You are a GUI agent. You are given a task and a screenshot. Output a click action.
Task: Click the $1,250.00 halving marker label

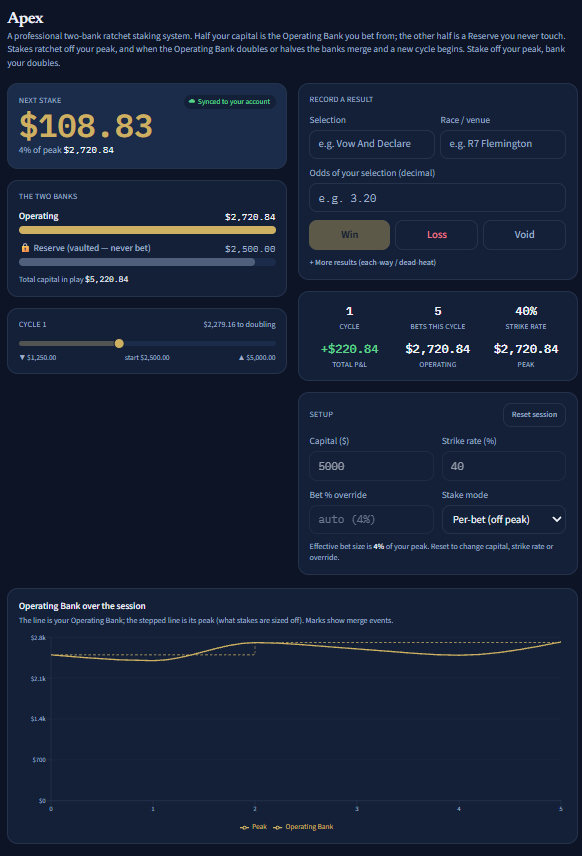[x=38, y=358]
